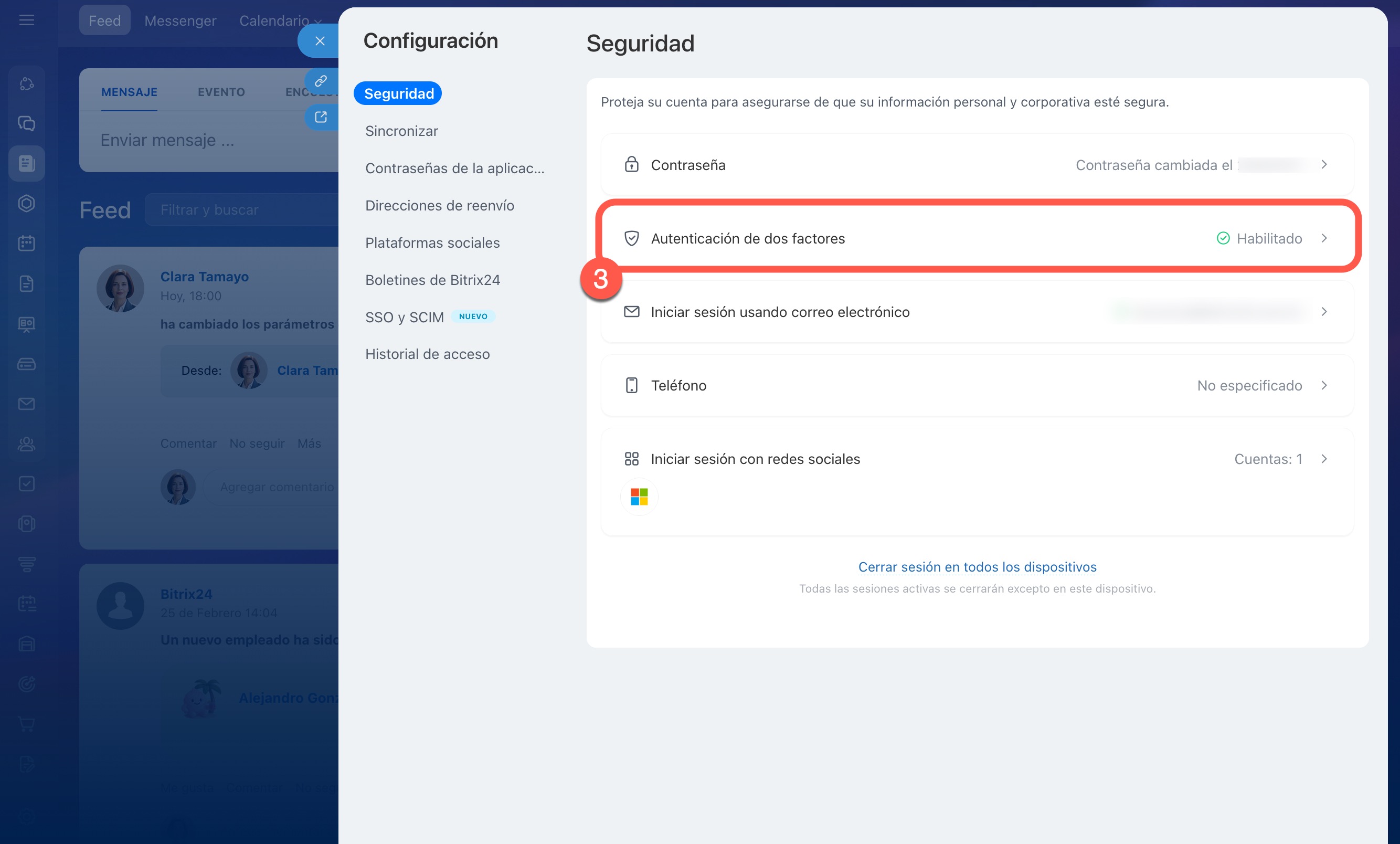The height and width of the screenshot is (844, 1400).
Task: Open the tasks checkmark sidebar icon
Action: coord(27,483)
